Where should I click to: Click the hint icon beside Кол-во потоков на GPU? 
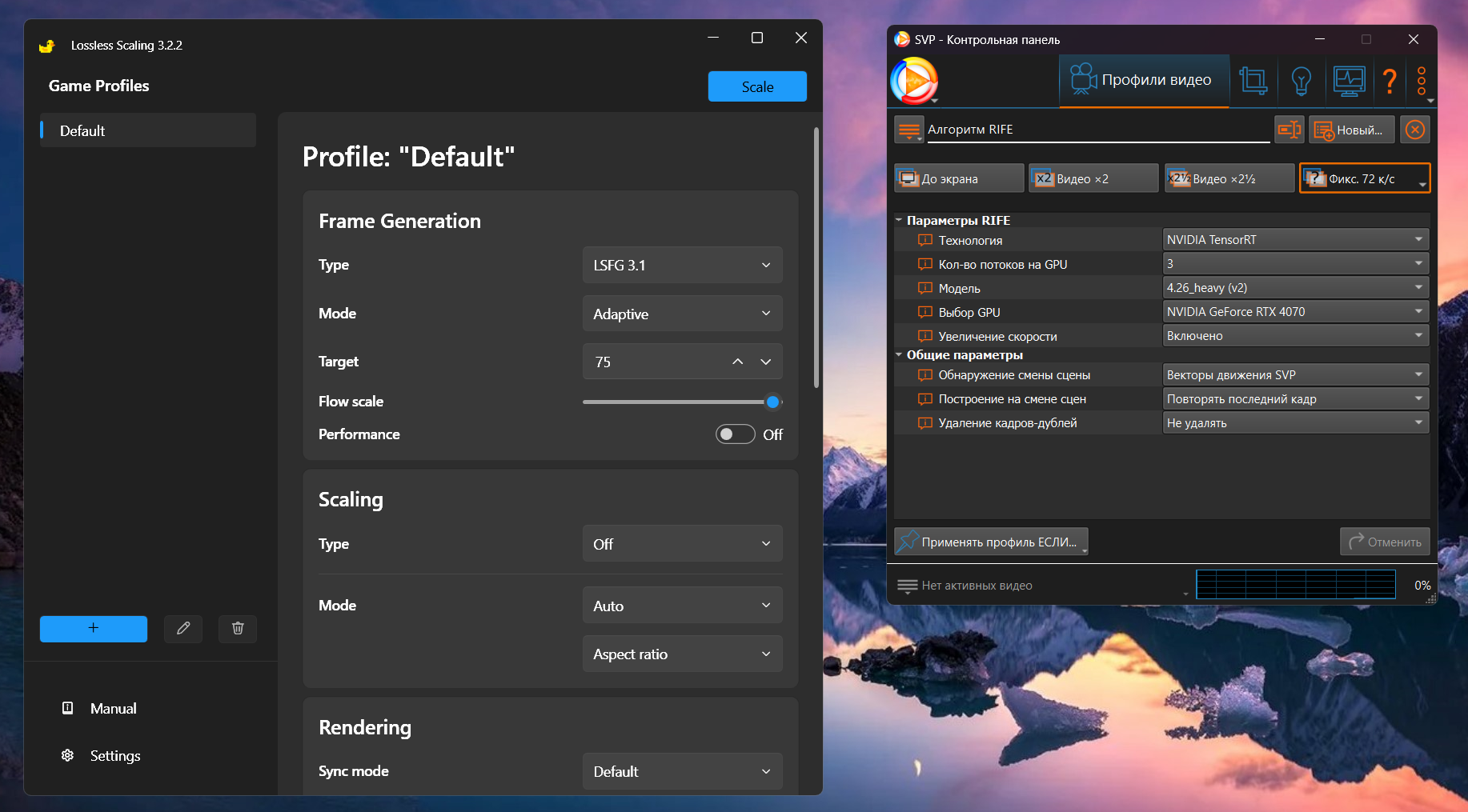925,264
